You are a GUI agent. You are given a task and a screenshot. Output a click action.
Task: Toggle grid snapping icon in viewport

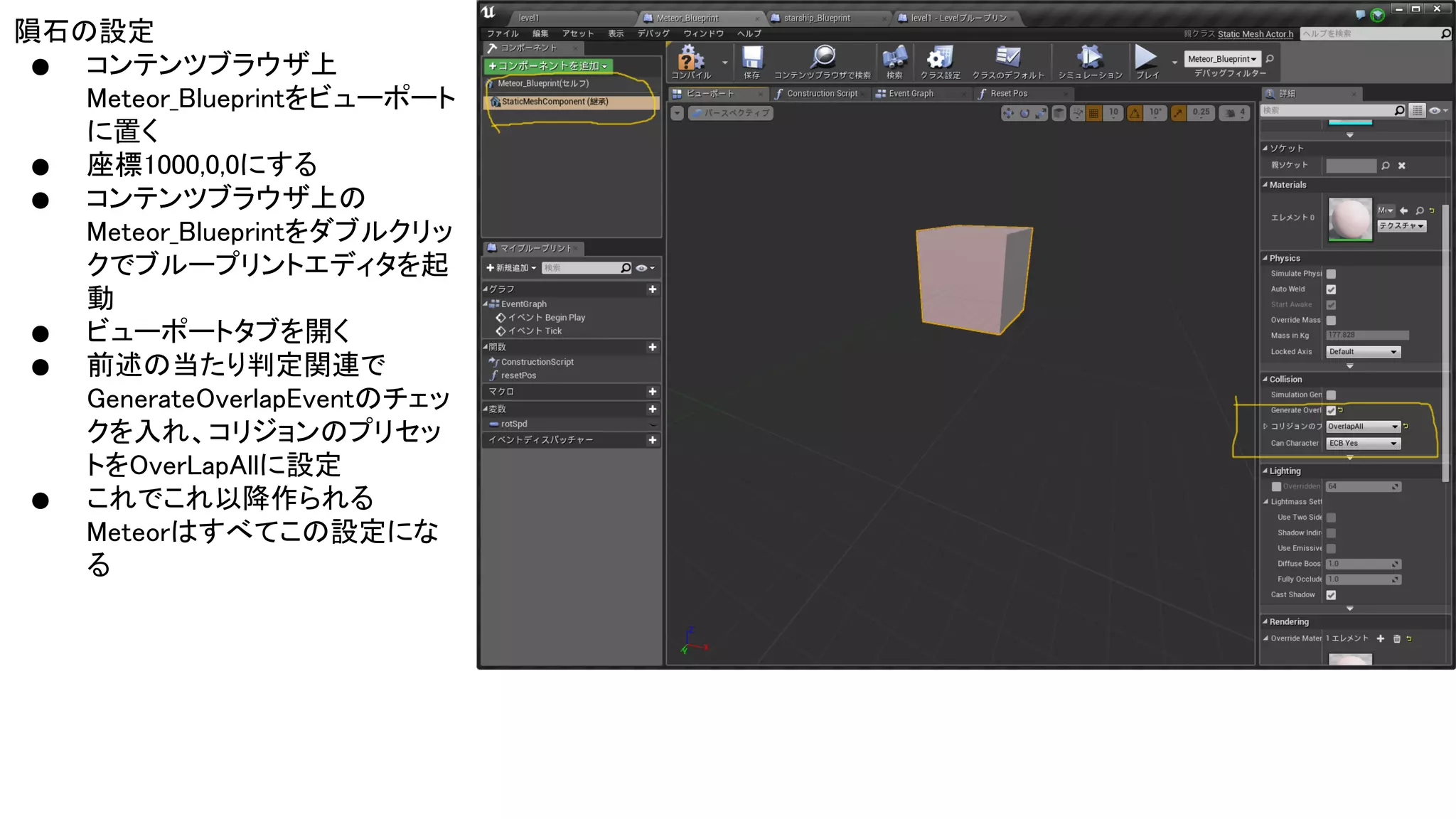tap(1094, 113)
